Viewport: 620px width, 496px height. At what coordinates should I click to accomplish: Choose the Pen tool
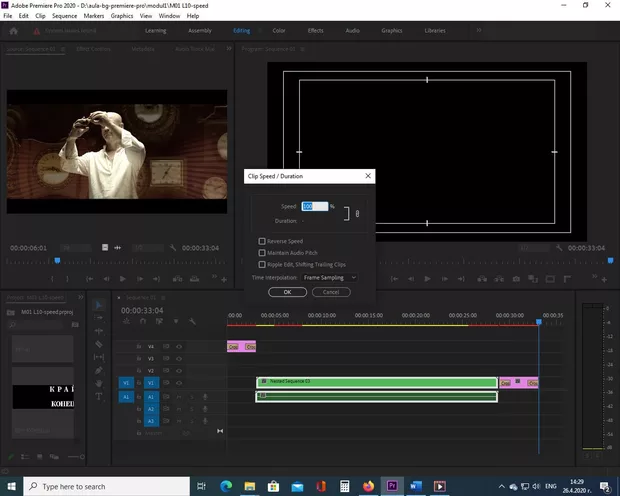click(x=99, y=370)
